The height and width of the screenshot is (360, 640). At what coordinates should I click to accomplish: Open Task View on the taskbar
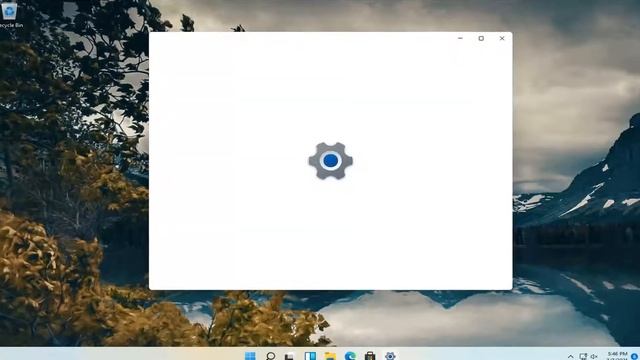tap(290, 356)
